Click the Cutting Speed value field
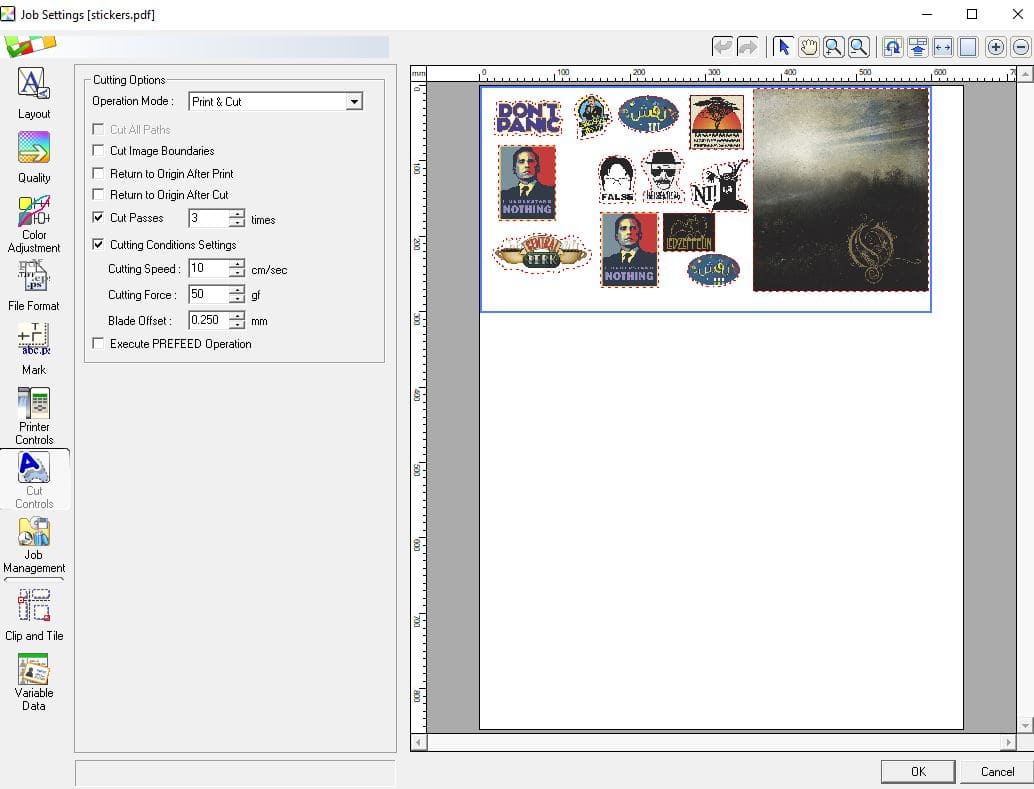Screen dimensions: 1034x789 point(209,268)
